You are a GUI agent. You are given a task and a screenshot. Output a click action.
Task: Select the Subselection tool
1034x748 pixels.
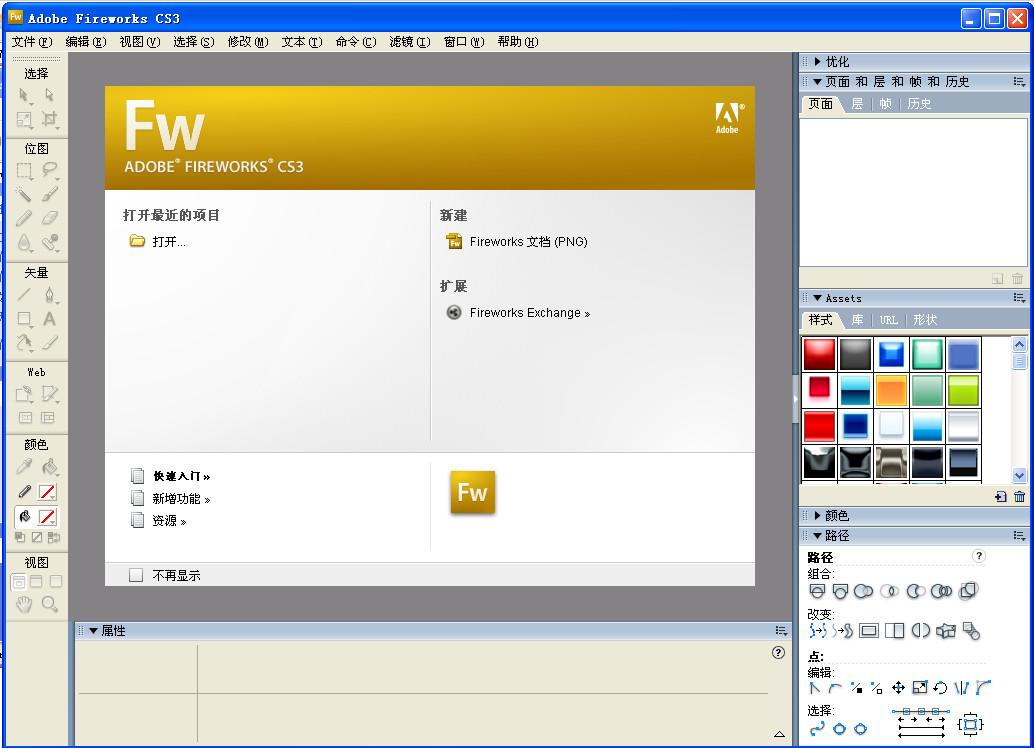pos(49,96)
